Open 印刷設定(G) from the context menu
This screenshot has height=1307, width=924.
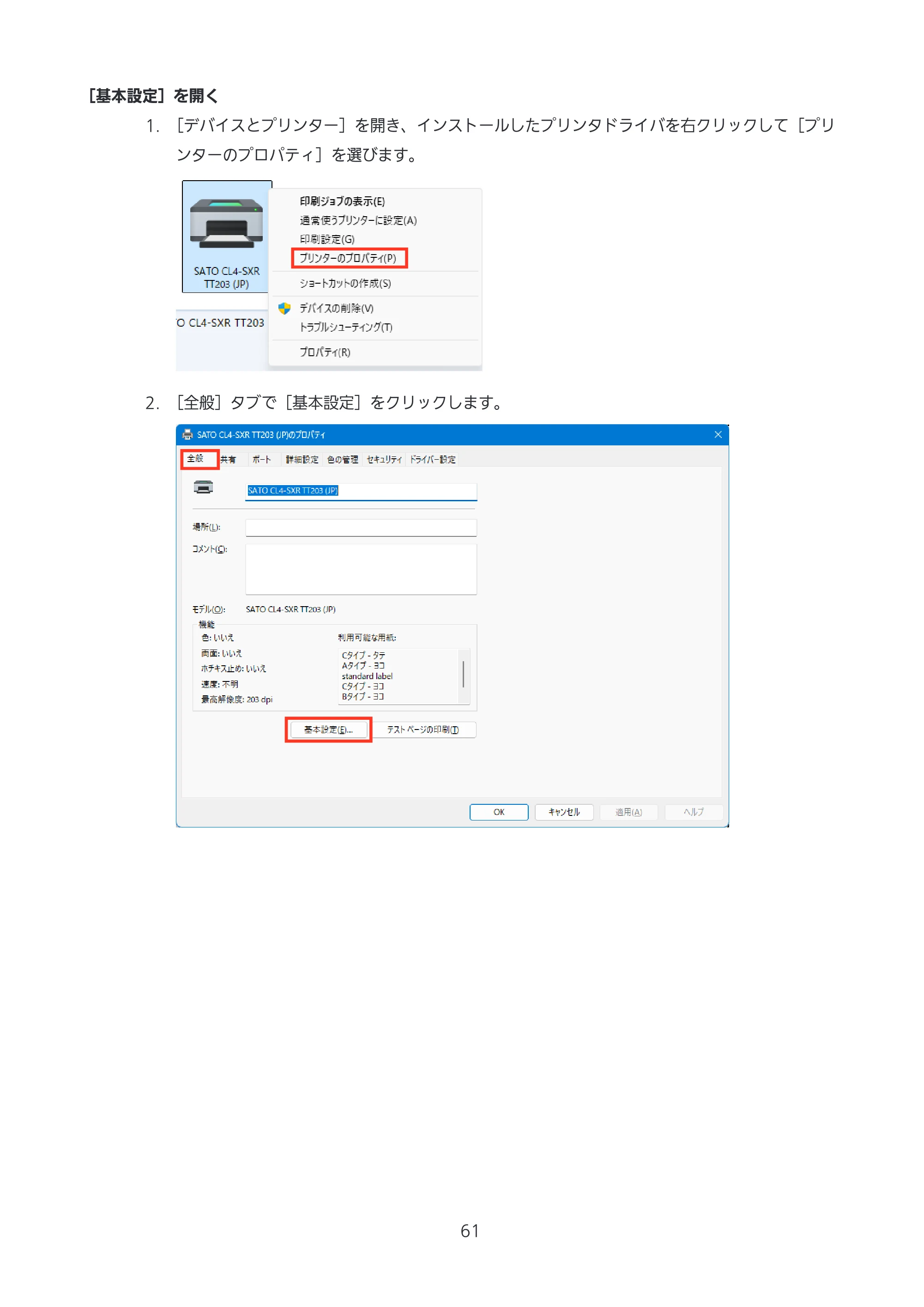[327, 239]
